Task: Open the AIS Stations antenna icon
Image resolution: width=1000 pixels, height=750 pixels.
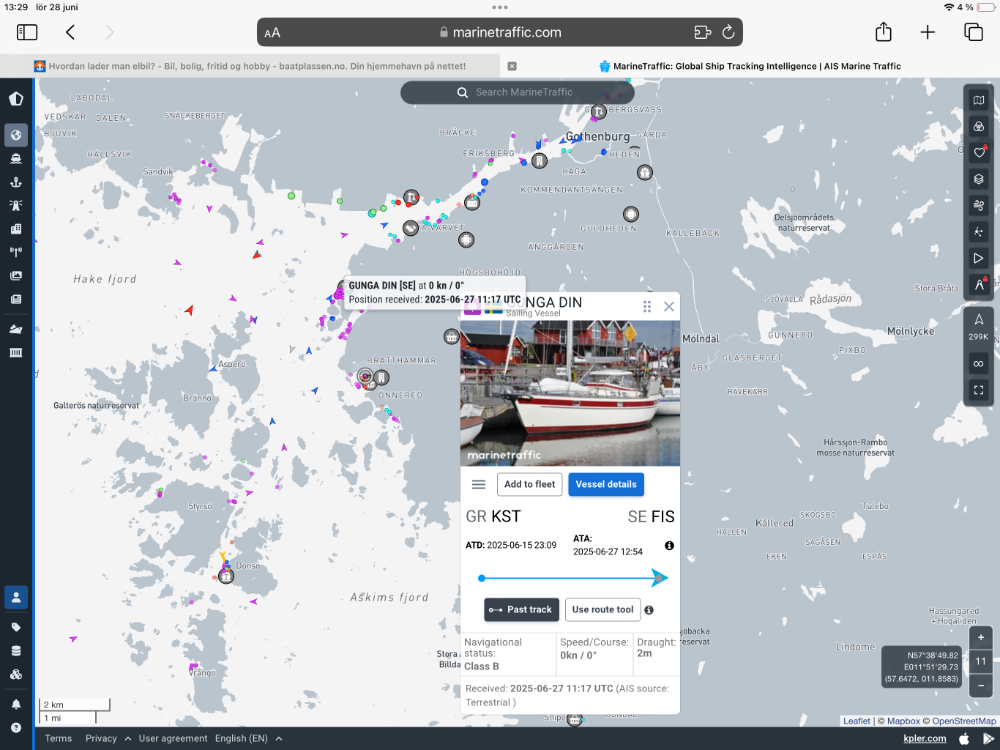Action: pos(16,252)
